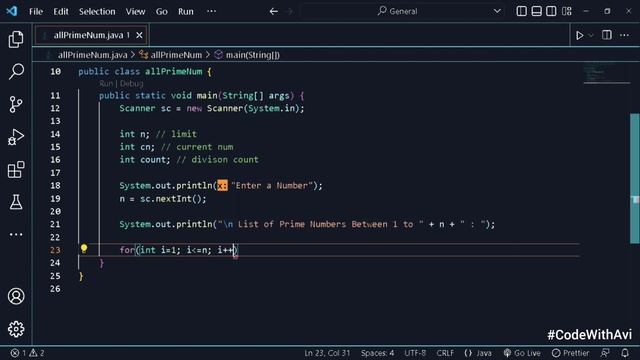Show code actions via lightbulb icon
This screenshot has height=360, width=640.
coord(84,248)
